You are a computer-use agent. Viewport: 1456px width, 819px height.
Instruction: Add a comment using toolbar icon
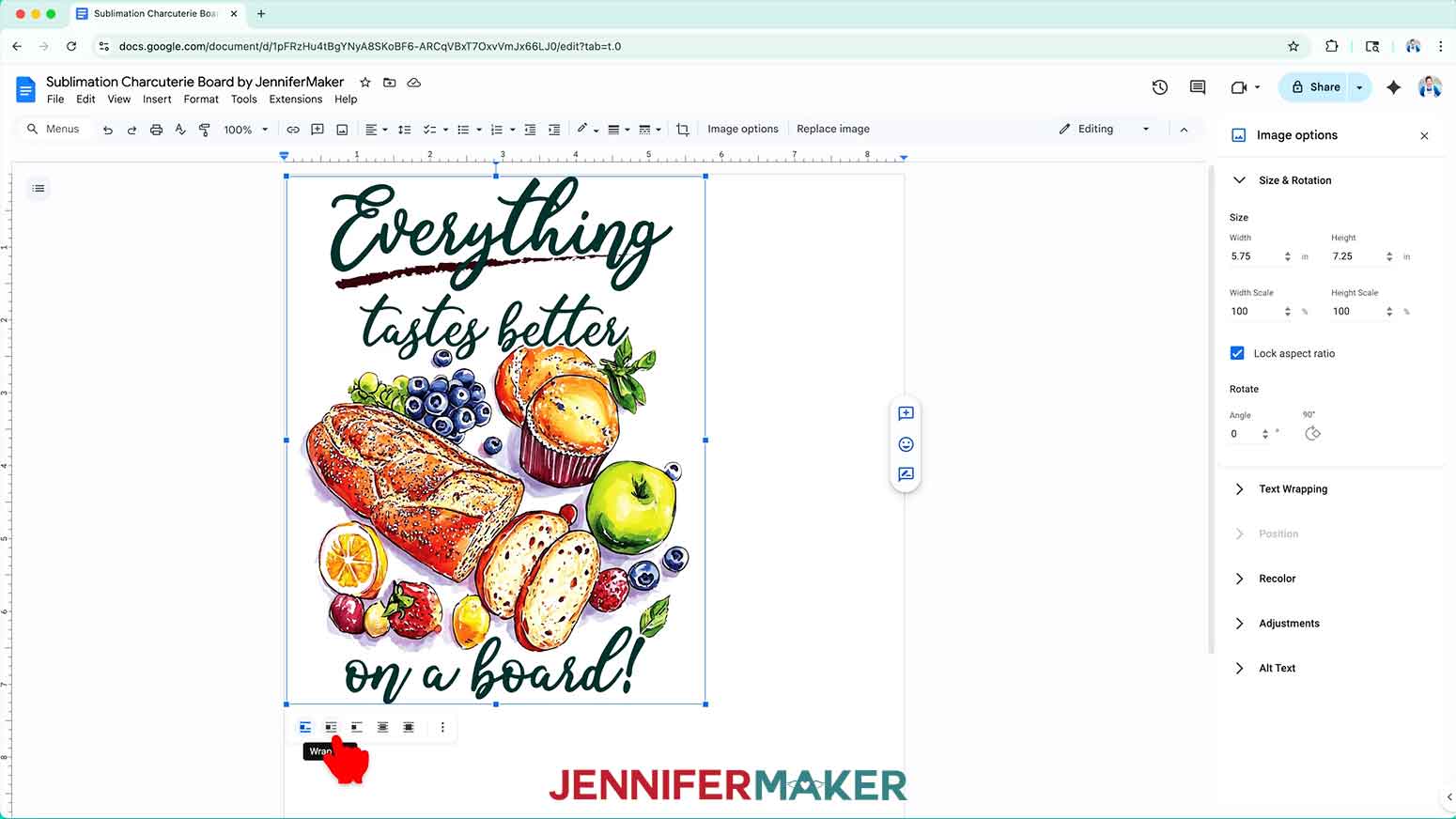point(318,130)
